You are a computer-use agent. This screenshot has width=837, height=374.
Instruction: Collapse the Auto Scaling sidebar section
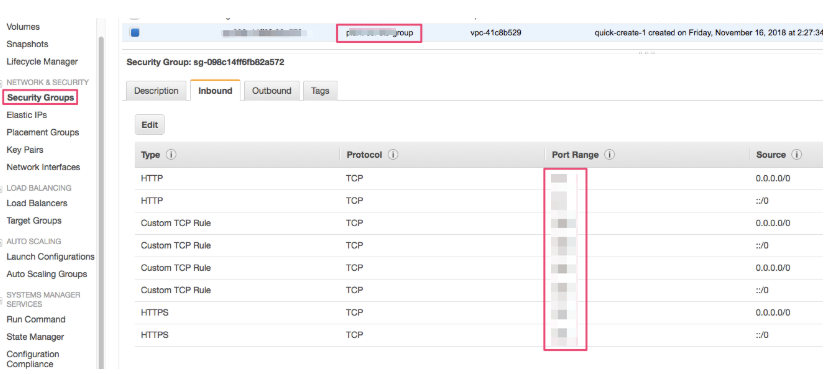click(x=2, y=242)
